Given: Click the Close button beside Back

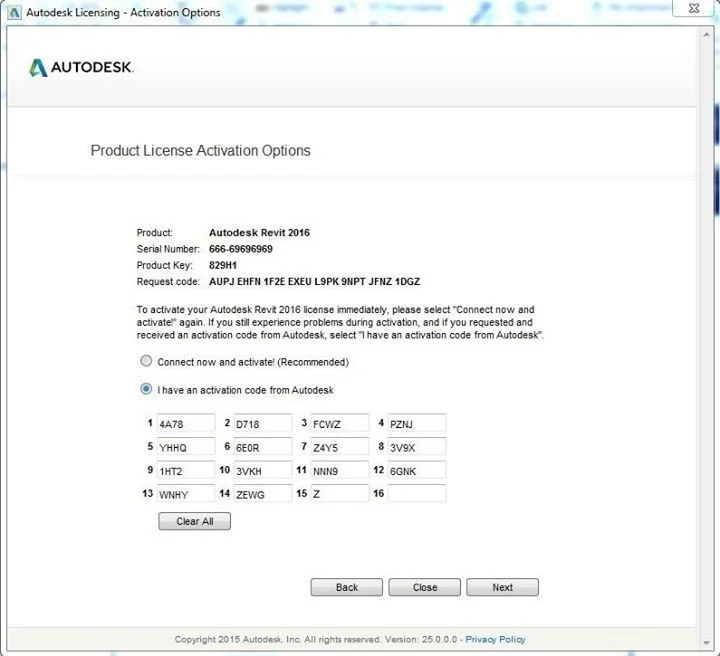Looking at the screenshot, I should coord(425,587).
